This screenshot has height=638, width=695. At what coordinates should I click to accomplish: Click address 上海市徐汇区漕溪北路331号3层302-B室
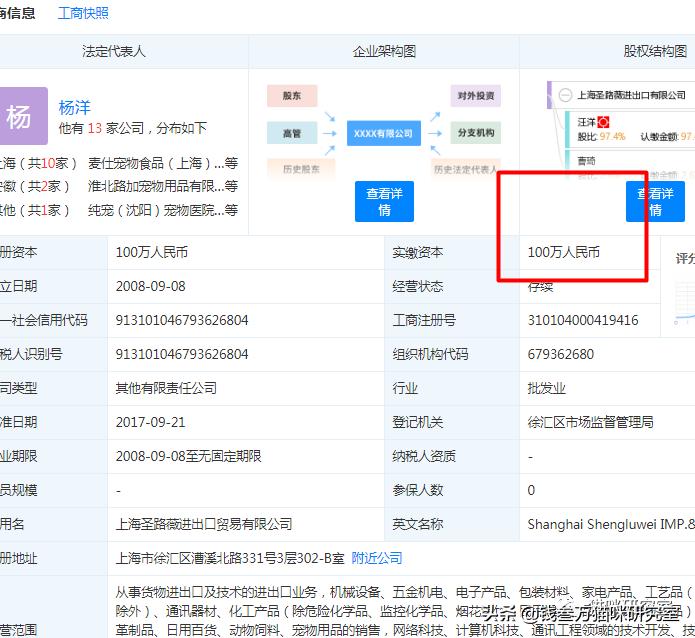230,558
